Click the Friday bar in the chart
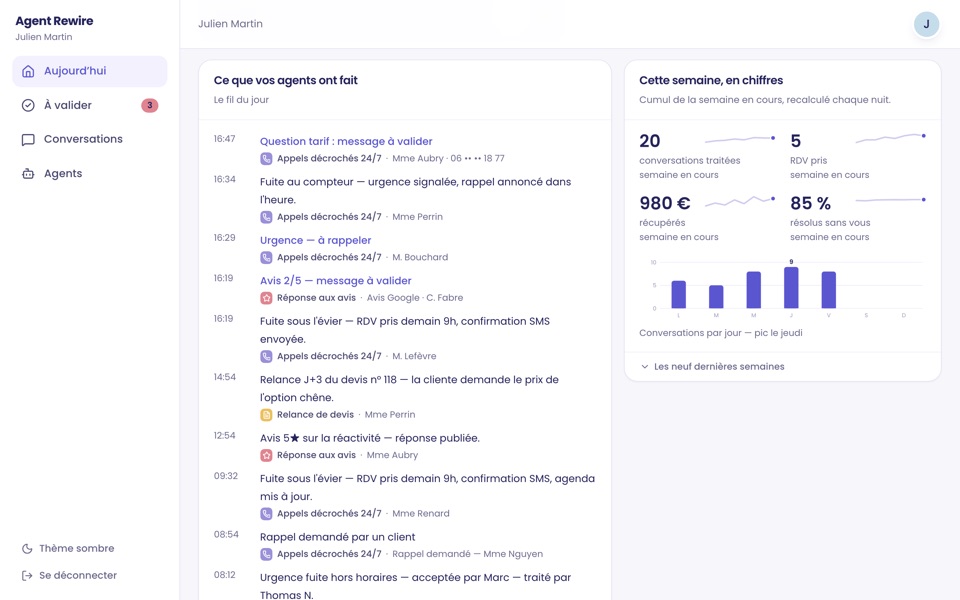The image size is (960, 600). coord(828,290)
